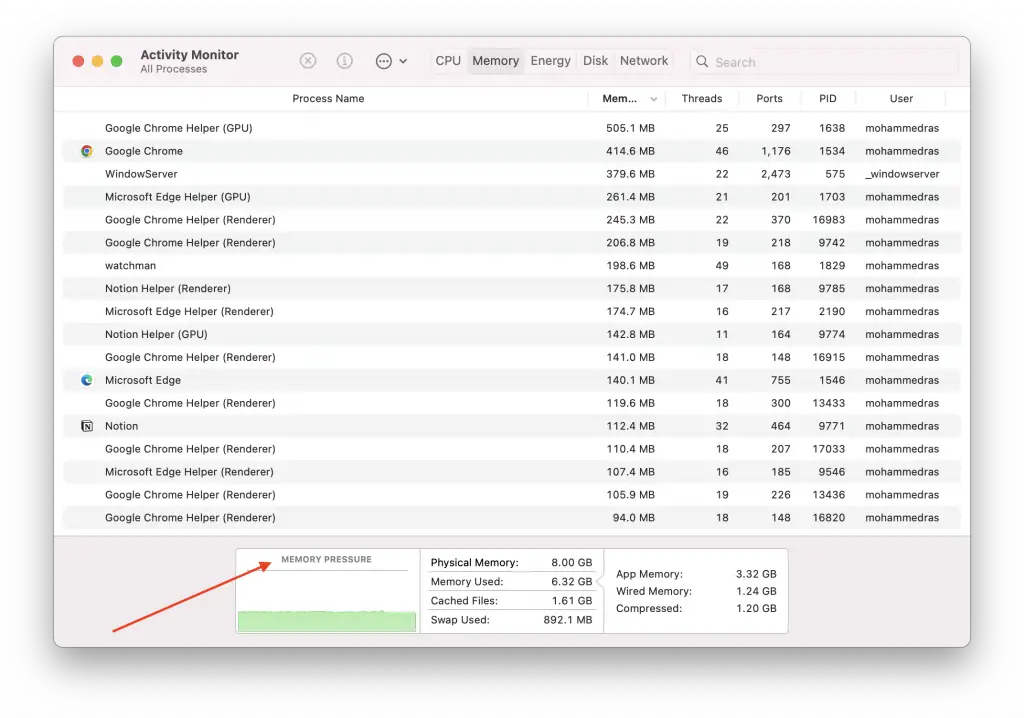Open the ellipsis more-options toolbar menu

tap(391, 61)
